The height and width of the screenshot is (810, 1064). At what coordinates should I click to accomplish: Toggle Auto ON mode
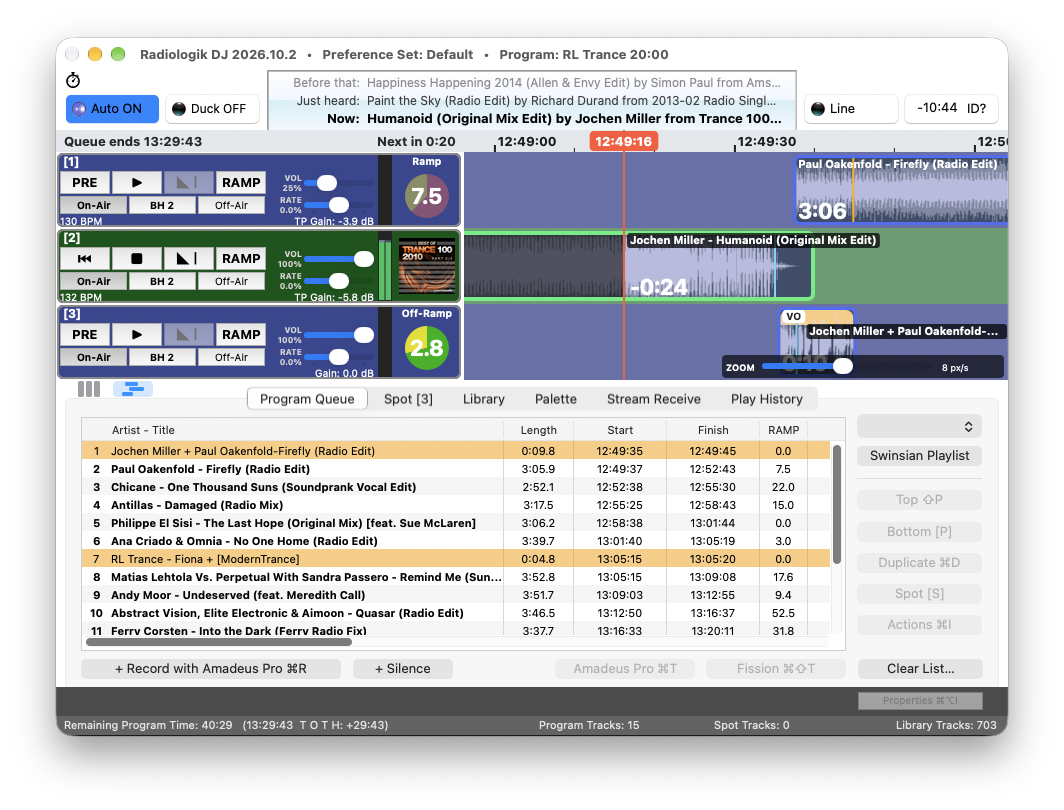112,109
